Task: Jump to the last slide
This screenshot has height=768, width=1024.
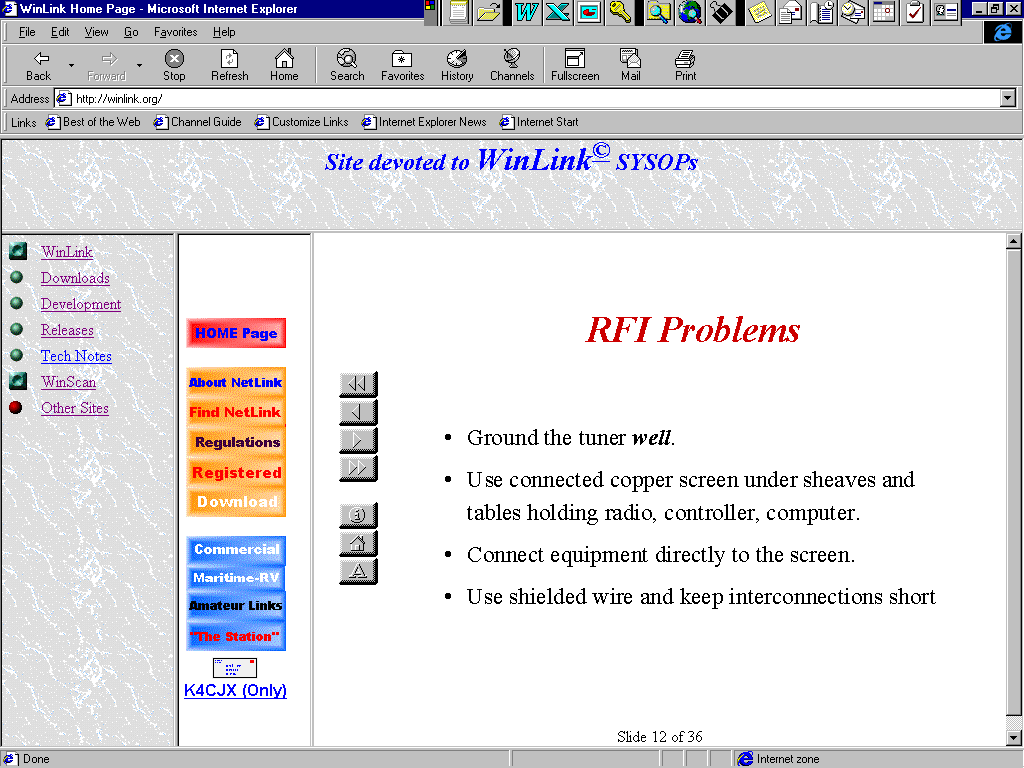Action: pyautogui.click(x=358, y=469)
